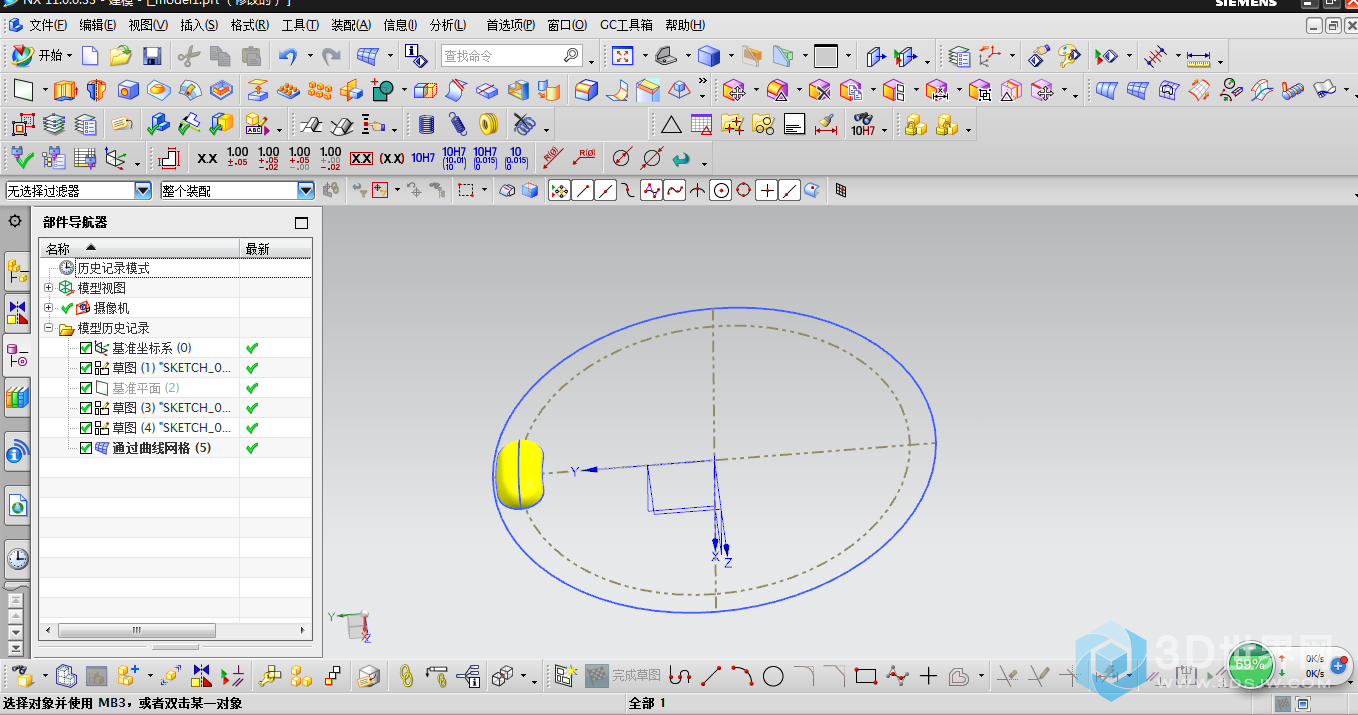Expand the 模型视图 tree node
The height and width of the screenshot is (715, 1358).
49,288
